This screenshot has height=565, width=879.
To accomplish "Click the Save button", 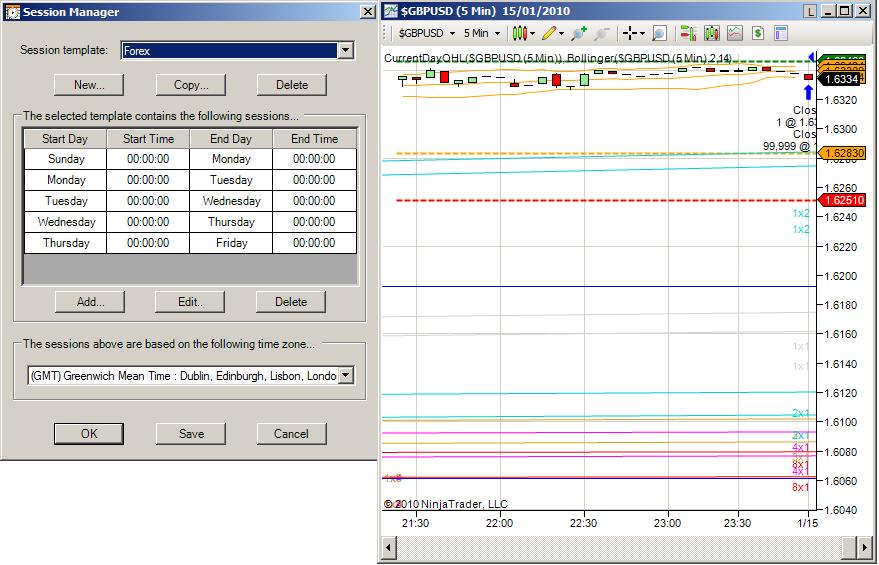I will click(x=191, y=434).
